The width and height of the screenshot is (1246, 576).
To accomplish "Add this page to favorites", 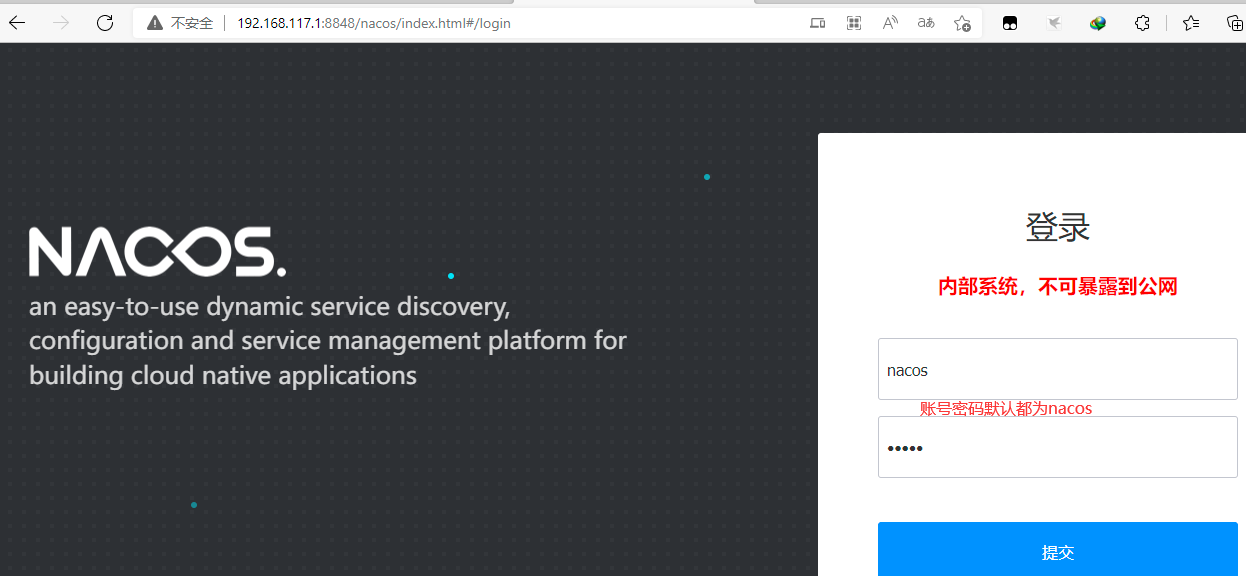I will click(x=962, y=23).
